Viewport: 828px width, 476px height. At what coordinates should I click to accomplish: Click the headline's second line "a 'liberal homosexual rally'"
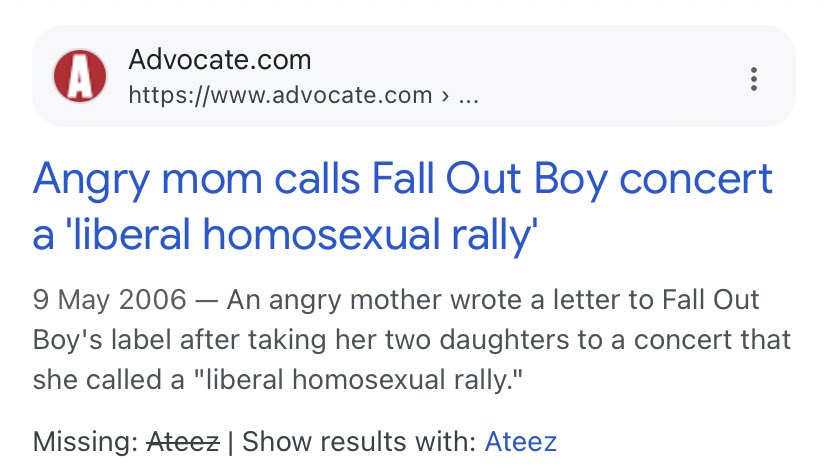click(x=286, y=236)
